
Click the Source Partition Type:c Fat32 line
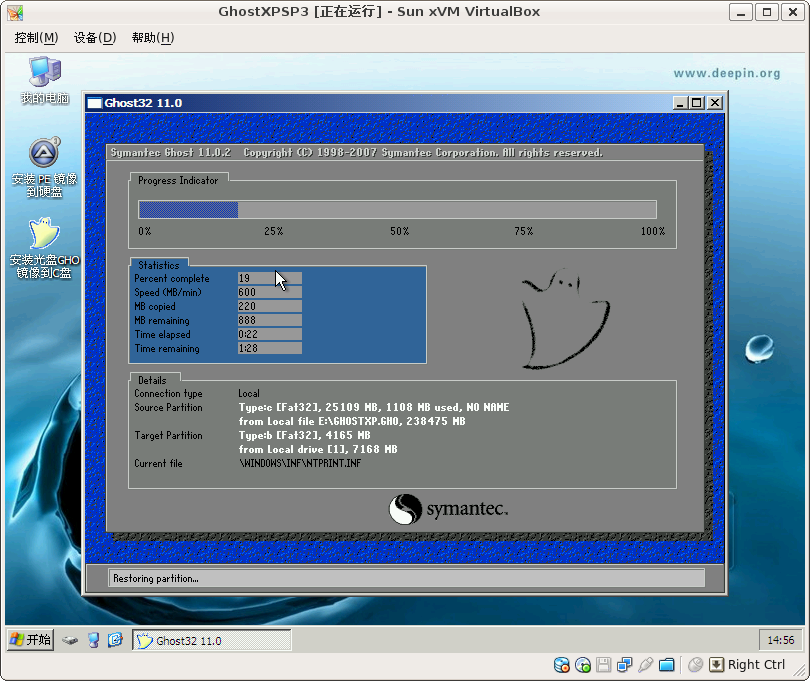373,407
